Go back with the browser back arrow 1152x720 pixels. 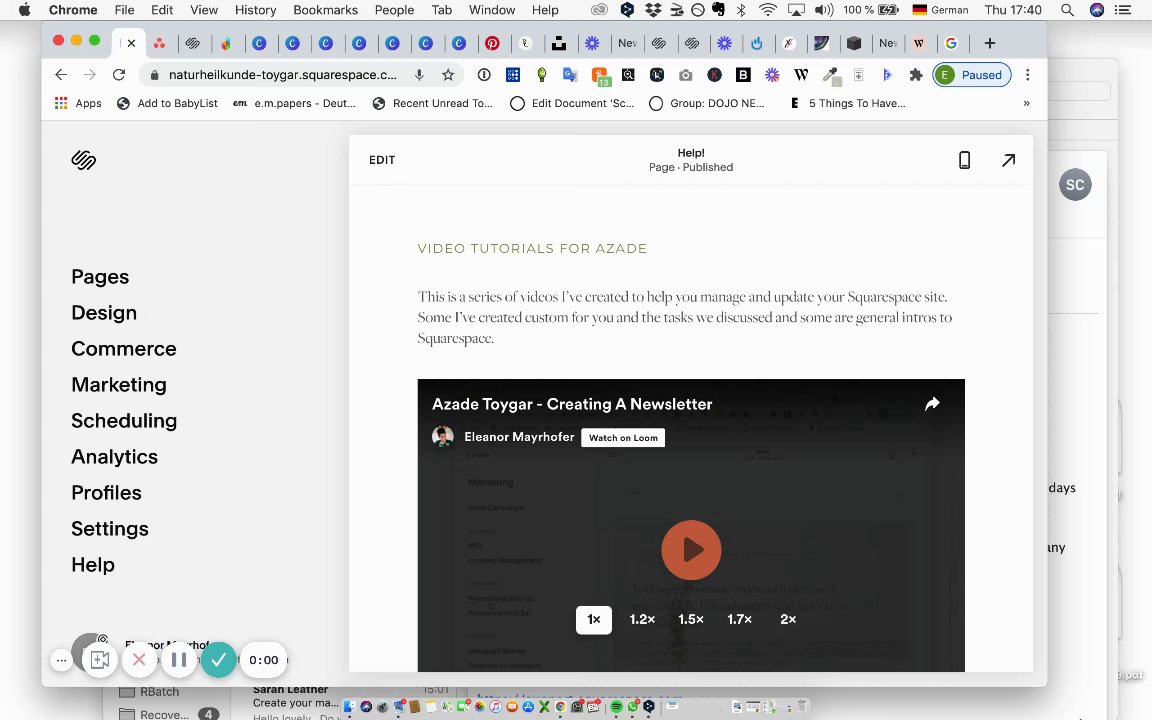tap(61, 75)
